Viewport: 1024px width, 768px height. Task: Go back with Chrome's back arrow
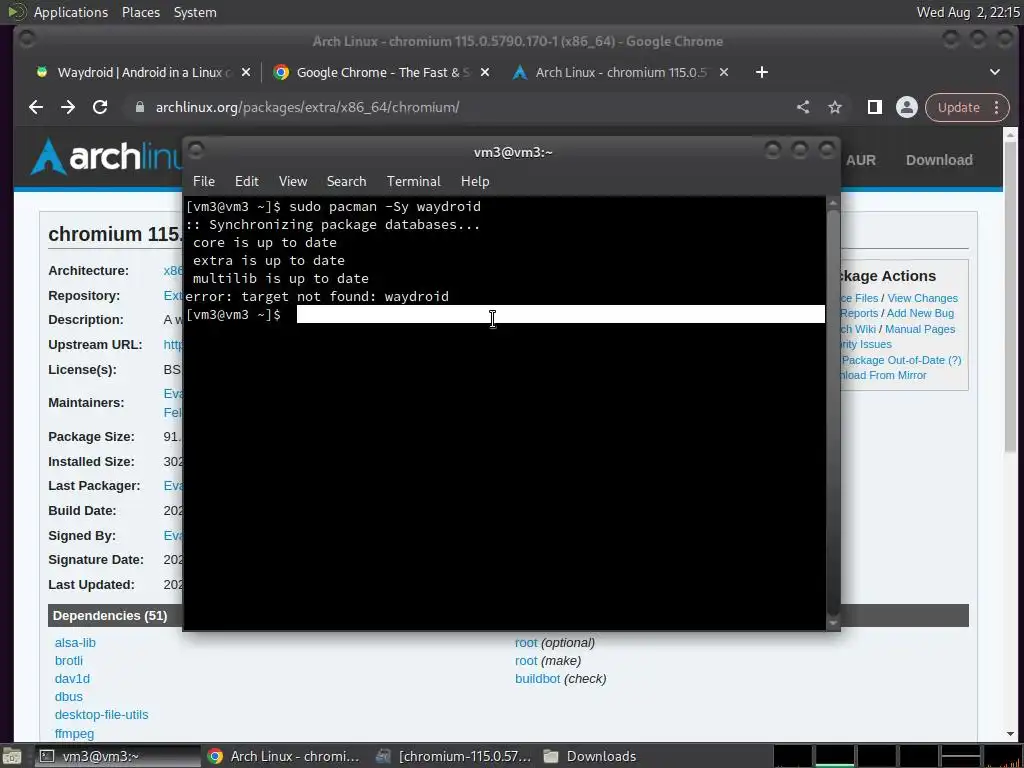coord(36,107)
